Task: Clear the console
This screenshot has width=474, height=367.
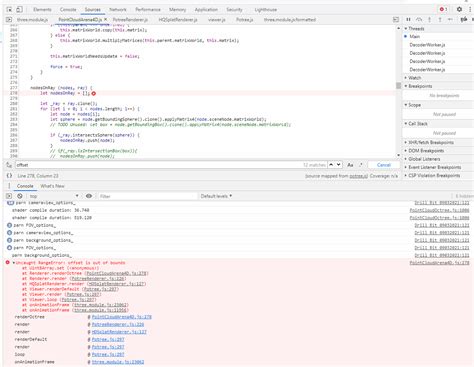Action: click(x=20, y=196)
